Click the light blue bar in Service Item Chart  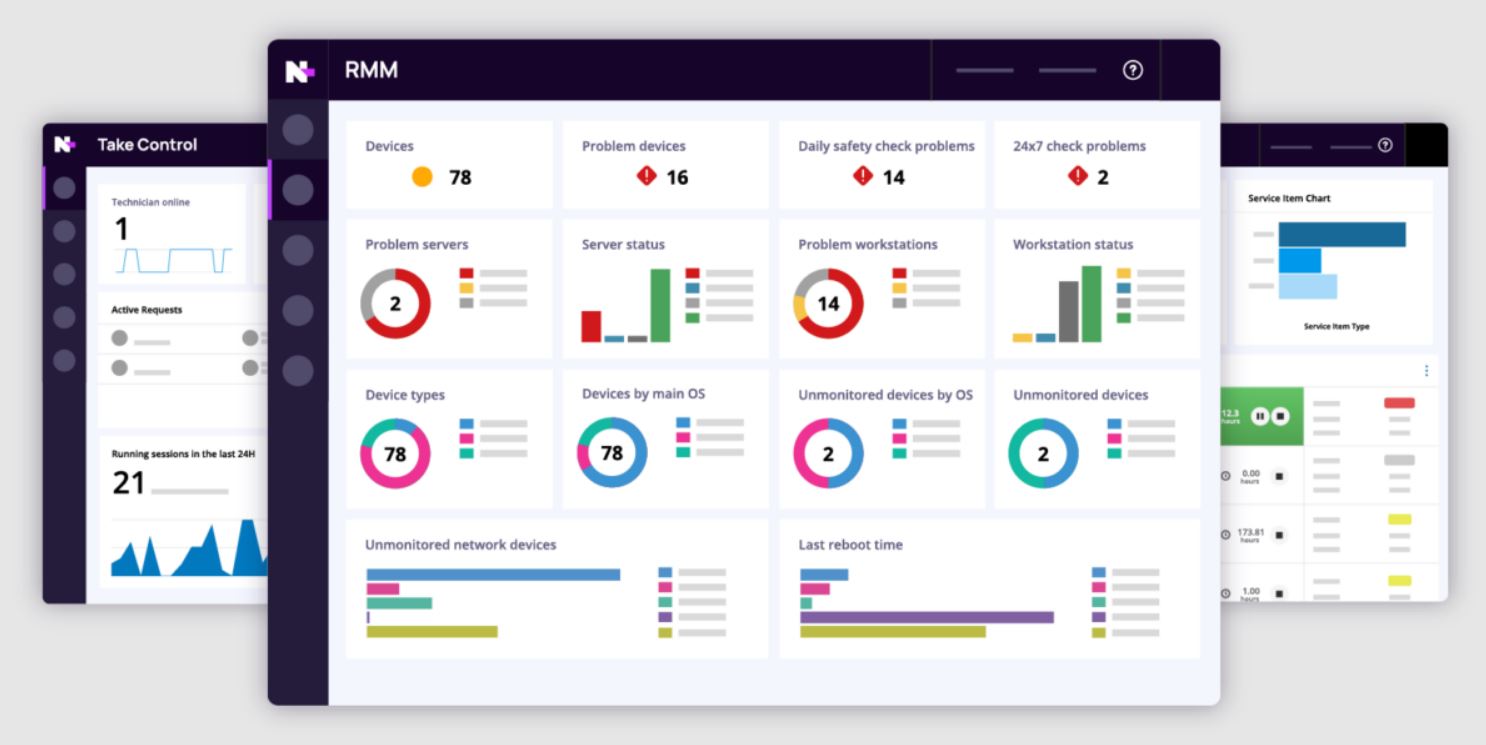(1308, 287)
